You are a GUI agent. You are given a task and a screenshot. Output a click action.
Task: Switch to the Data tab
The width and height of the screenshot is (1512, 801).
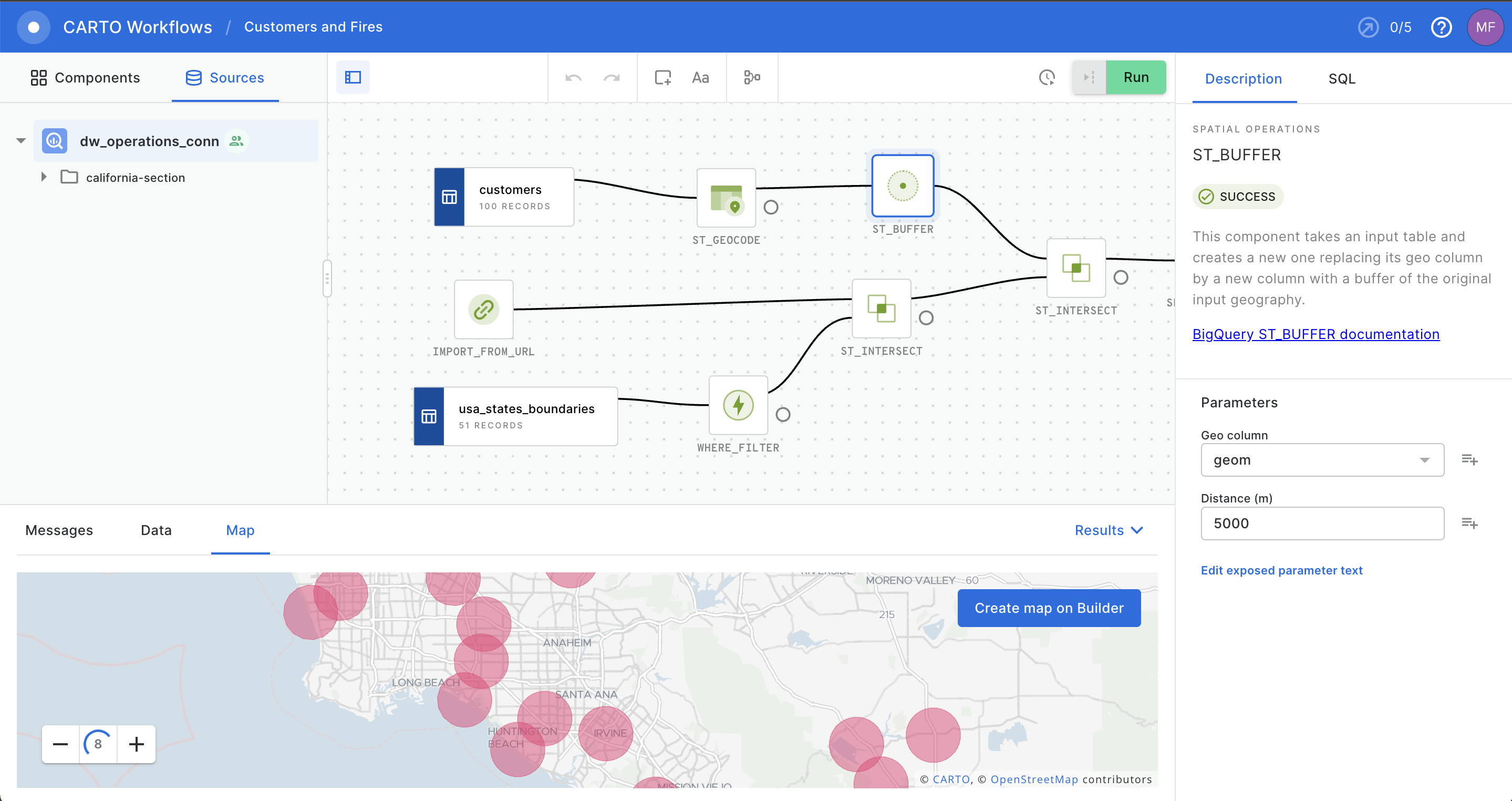coord(156,530)
